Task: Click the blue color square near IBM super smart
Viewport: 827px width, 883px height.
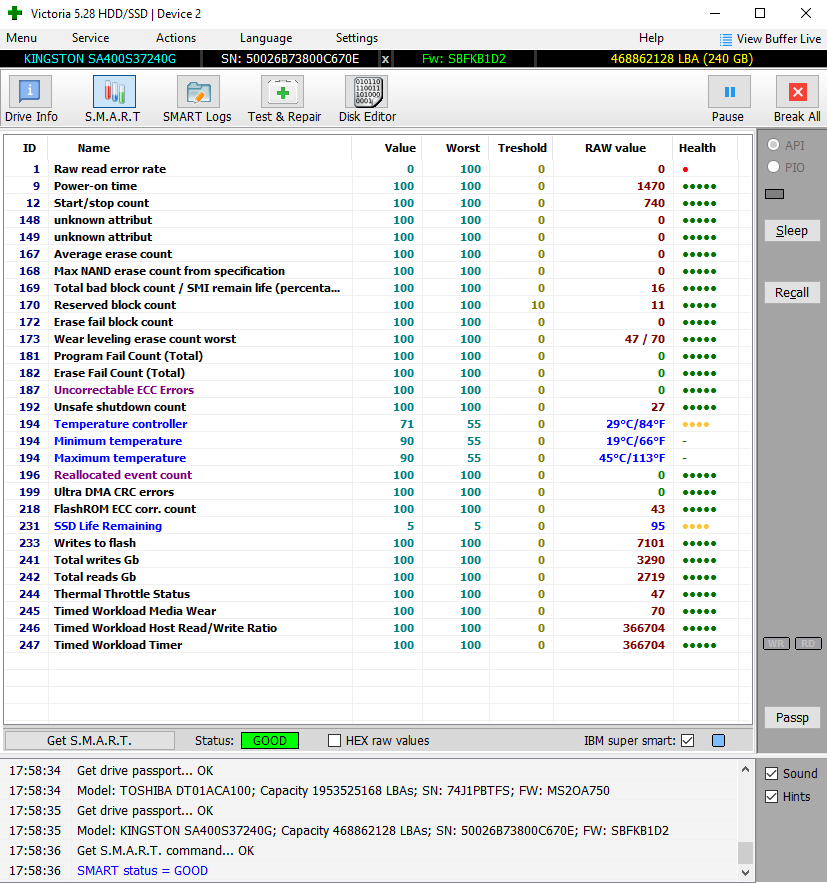Action: tap(718, 741)
